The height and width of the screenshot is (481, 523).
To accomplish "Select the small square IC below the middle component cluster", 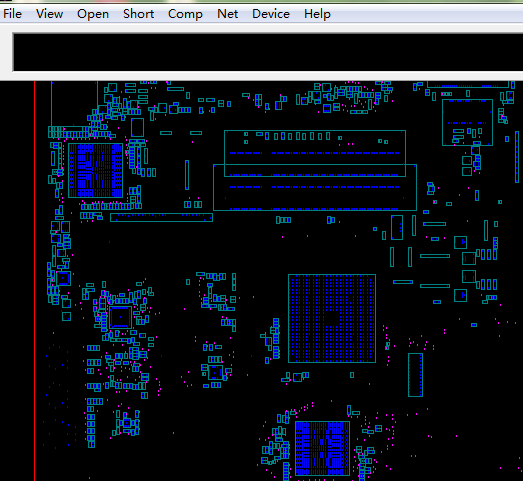I will (215, 373).
